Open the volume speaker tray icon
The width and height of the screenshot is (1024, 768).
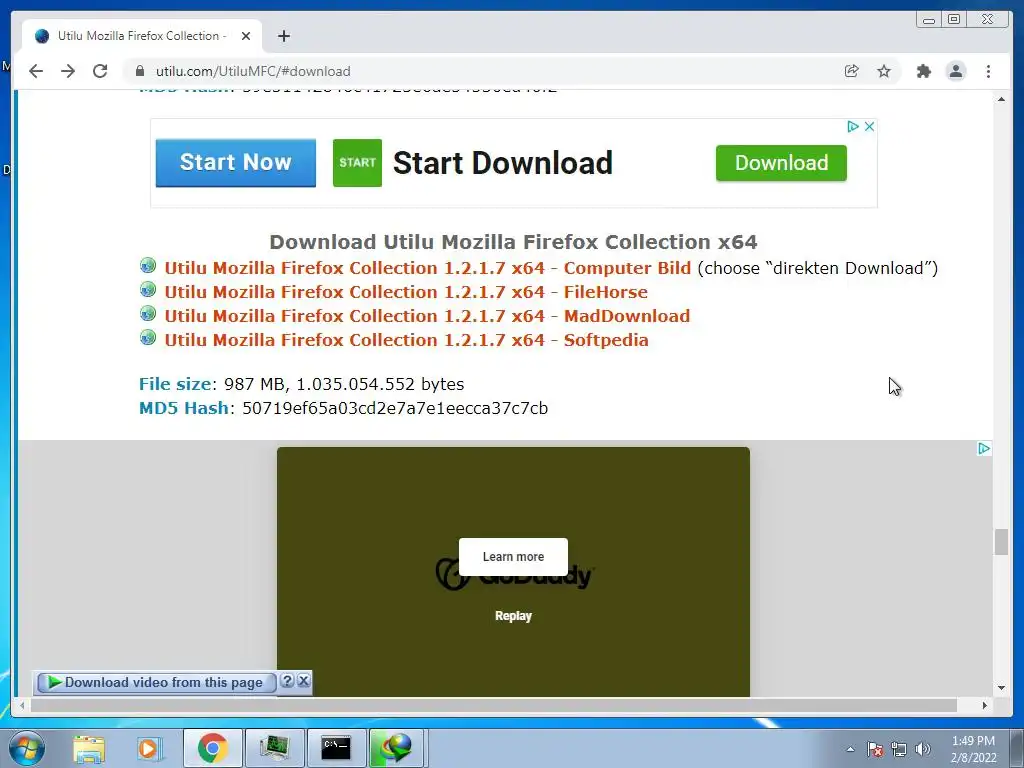923,749
